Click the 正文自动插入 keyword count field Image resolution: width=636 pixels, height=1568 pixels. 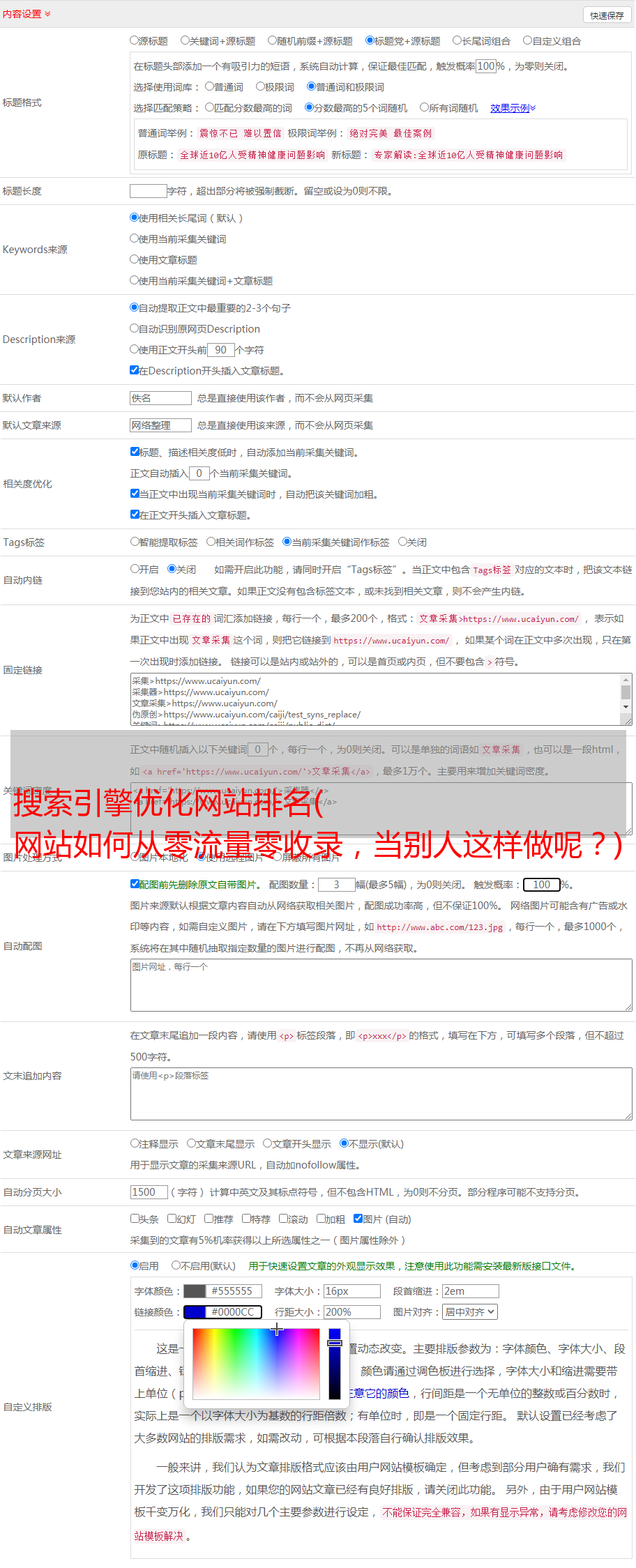199,473
